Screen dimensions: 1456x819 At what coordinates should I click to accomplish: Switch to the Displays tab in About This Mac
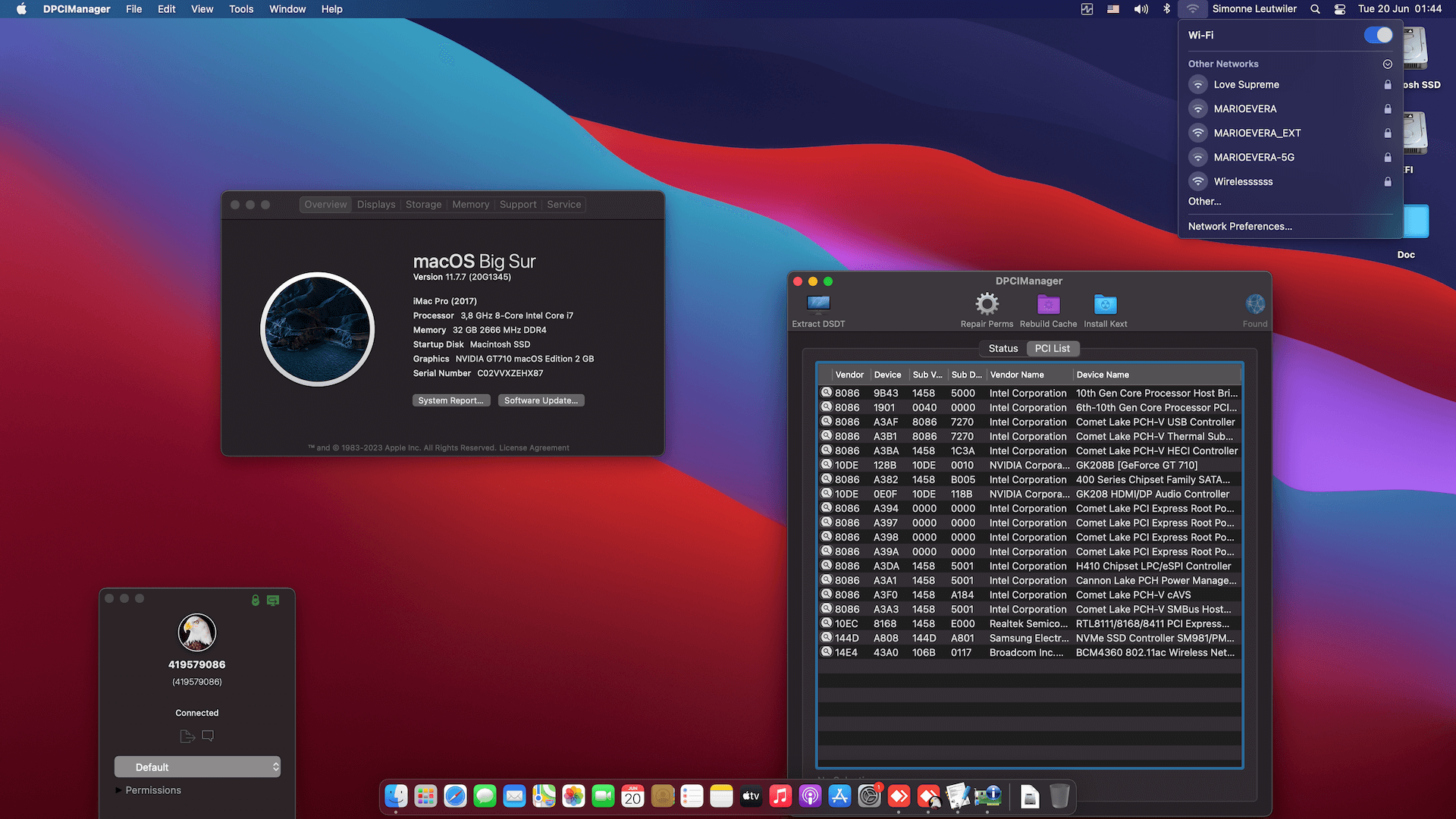pyautogui.click(x=376, y=205)
